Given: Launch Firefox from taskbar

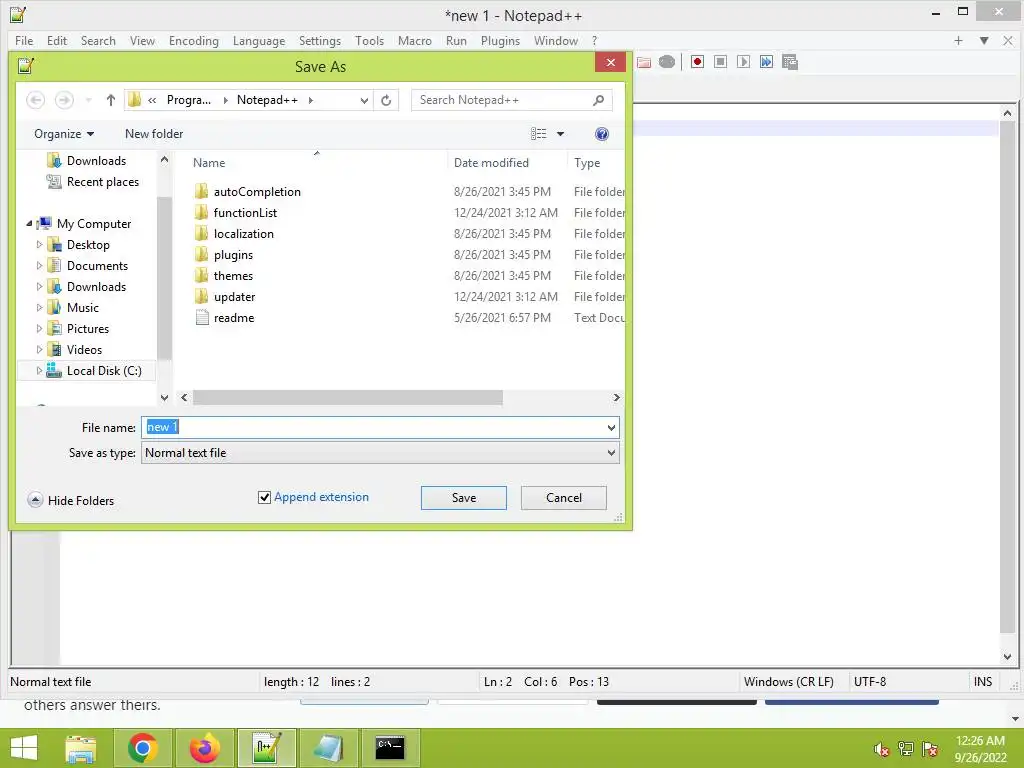Looking at the screenshot, I should [204, 748].
